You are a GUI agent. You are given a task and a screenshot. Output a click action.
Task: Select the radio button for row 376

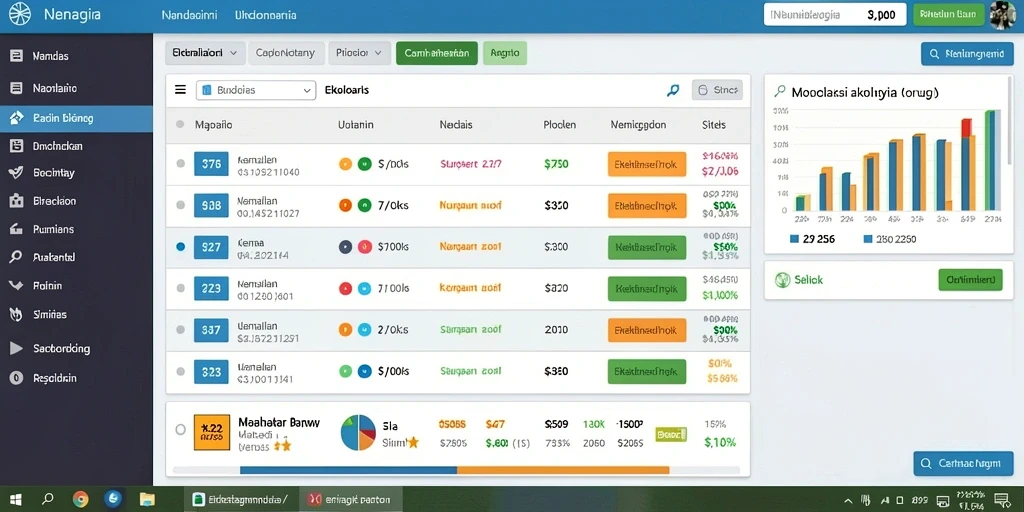[181, 164]
